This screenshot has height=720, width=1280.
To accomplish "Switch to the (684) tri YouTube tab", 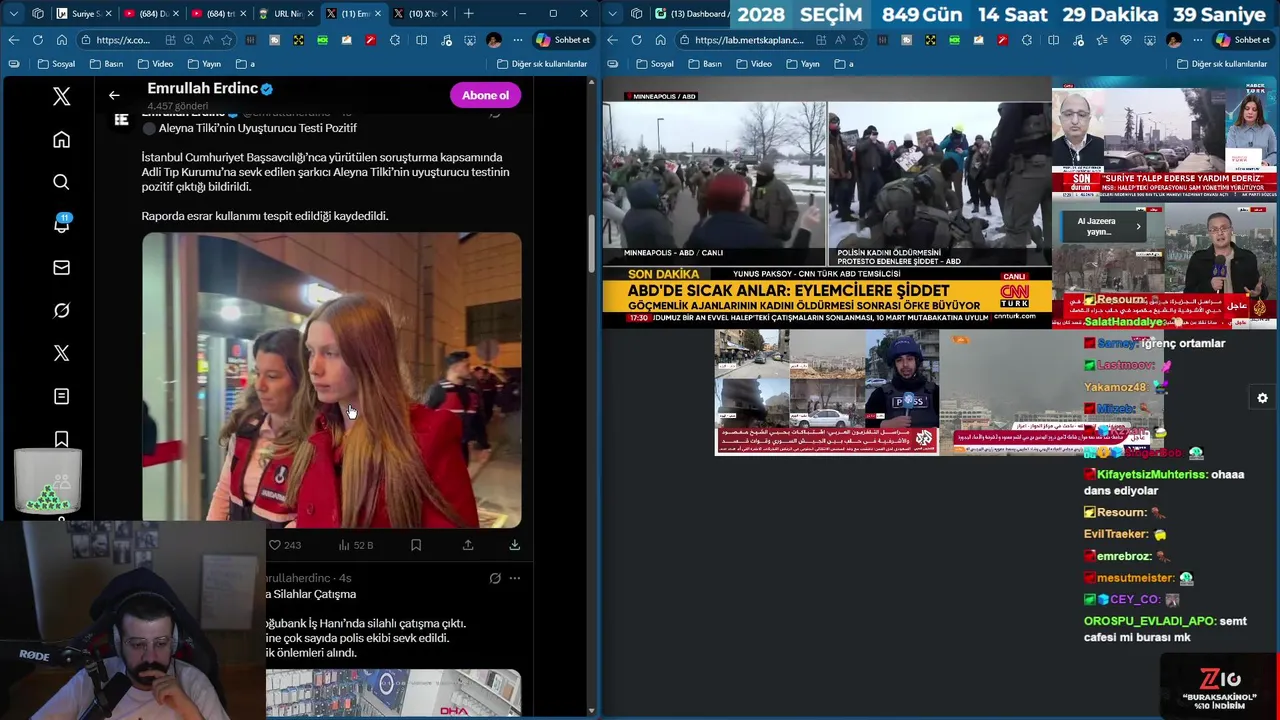I will click(219, 14).
